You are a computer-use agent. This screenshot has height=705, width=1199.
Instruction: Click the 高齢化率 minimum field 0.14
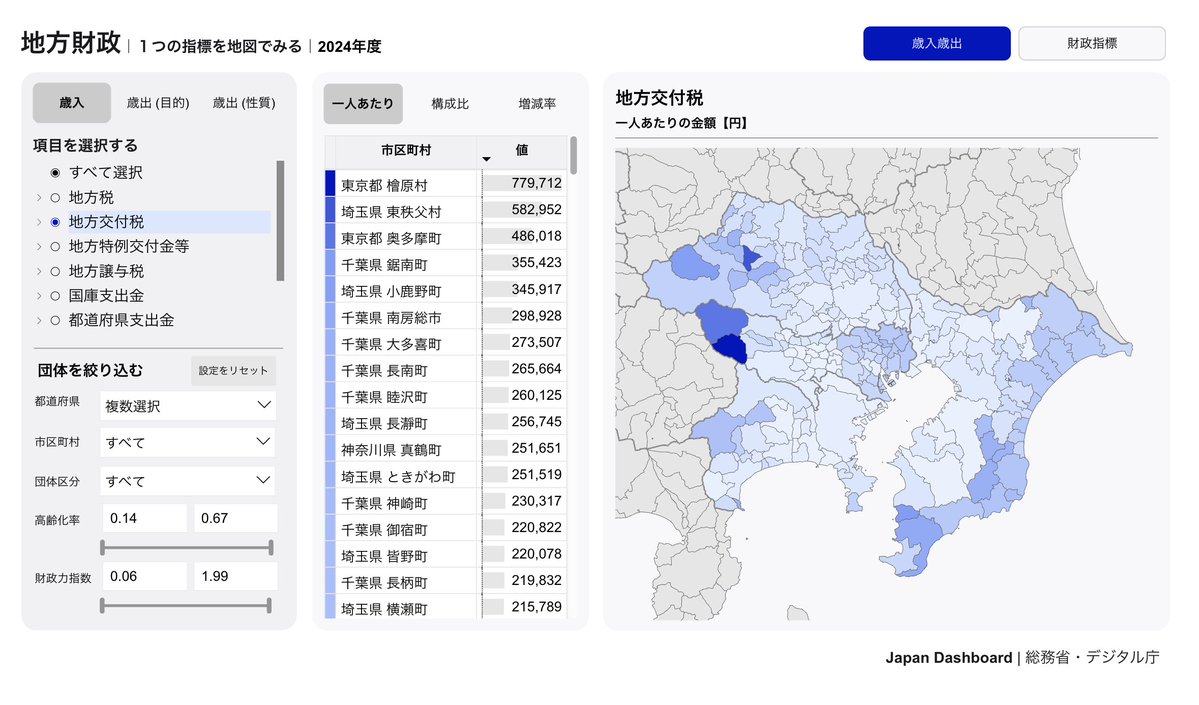(x=145, y=518)
